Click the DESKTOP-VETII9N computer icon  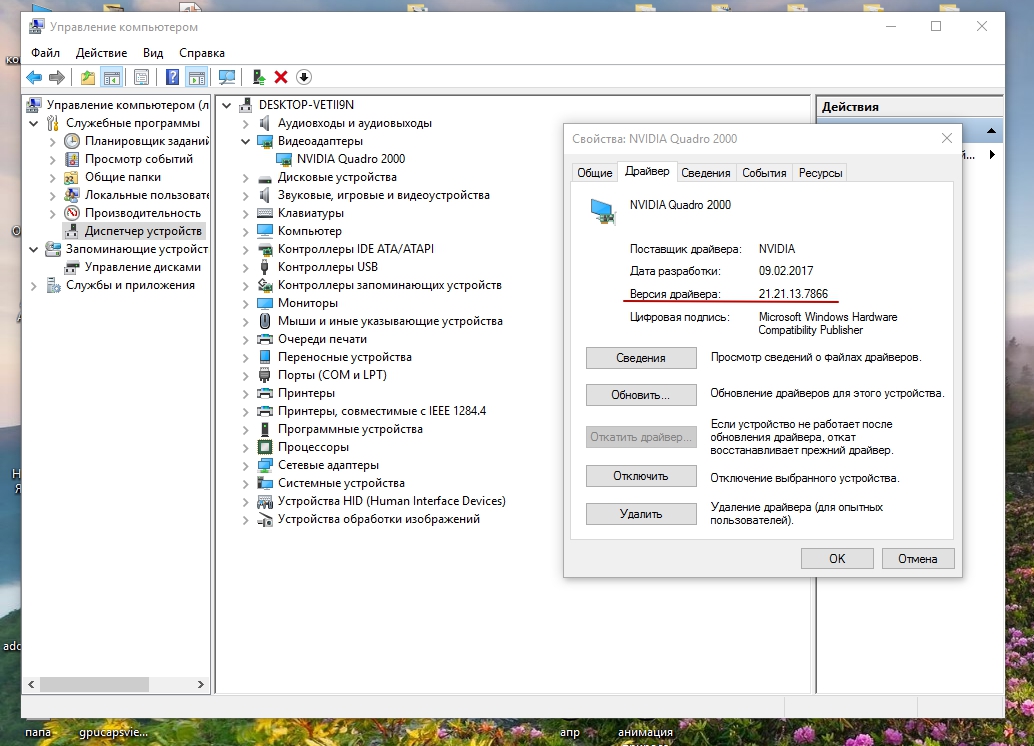pos(246,105)
